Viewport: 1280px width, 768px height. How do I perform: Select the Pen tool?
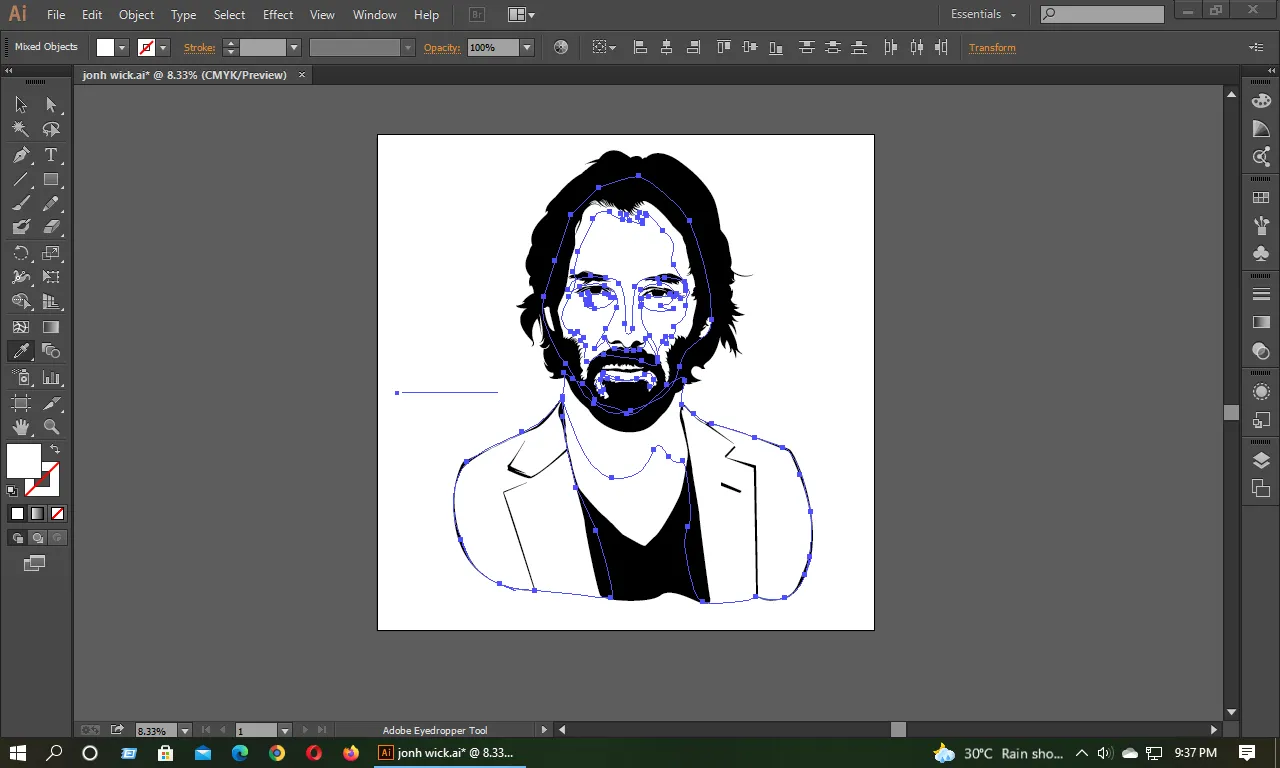(21, 155)
